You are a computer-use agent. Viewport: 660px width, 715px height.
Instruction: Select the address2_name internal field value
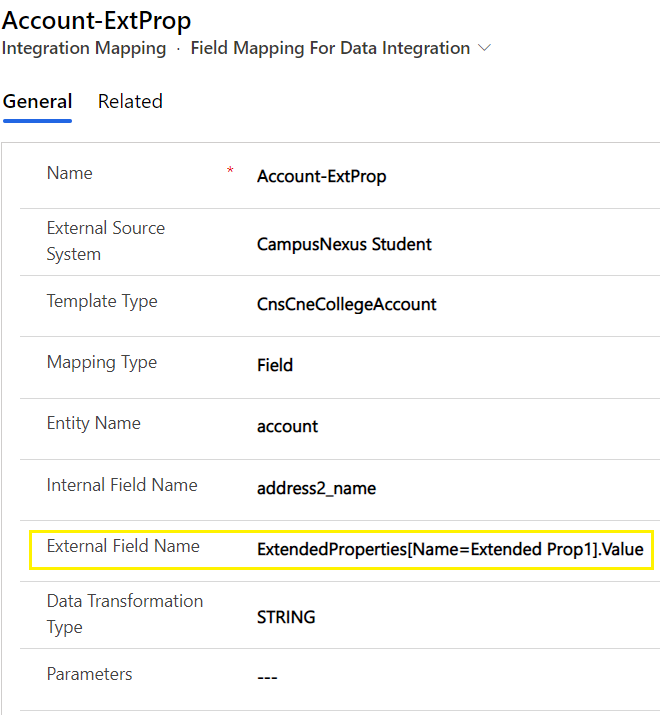pyautogui.click(x=316, y=488)
